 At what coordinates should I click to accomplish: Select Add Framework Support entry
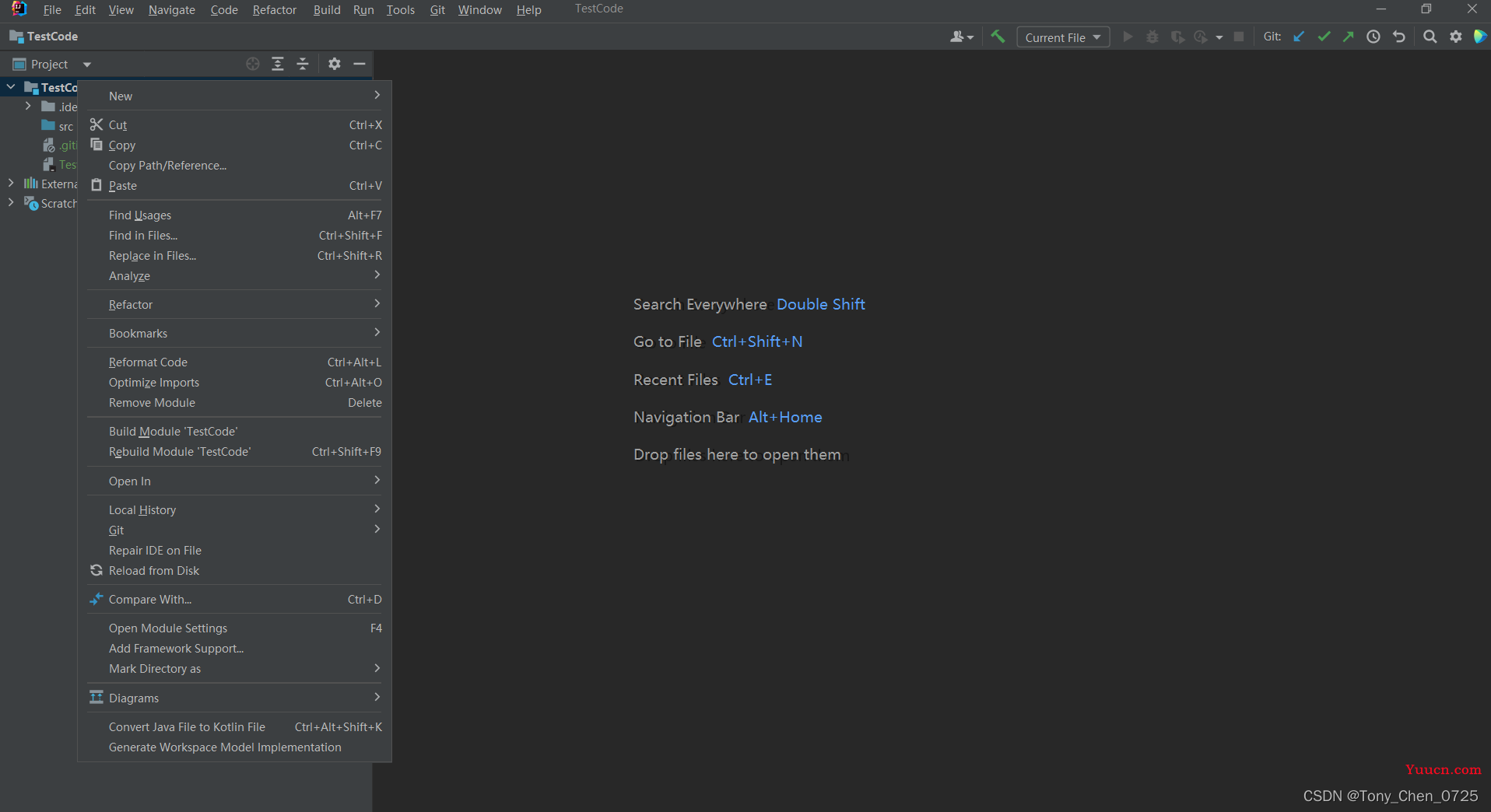pos(234,648)
